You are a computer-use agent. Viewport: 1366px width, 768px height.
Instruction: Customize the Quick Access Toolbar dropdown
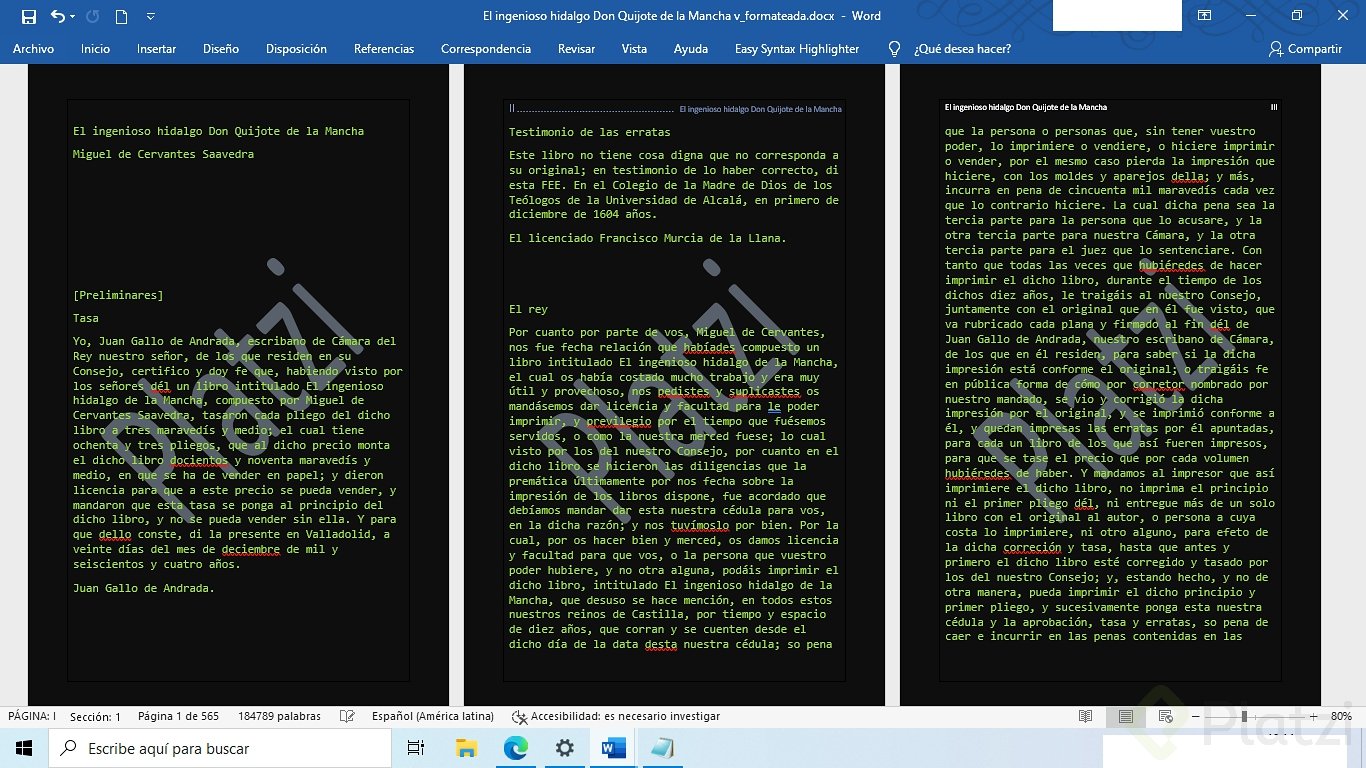point(150,17)
